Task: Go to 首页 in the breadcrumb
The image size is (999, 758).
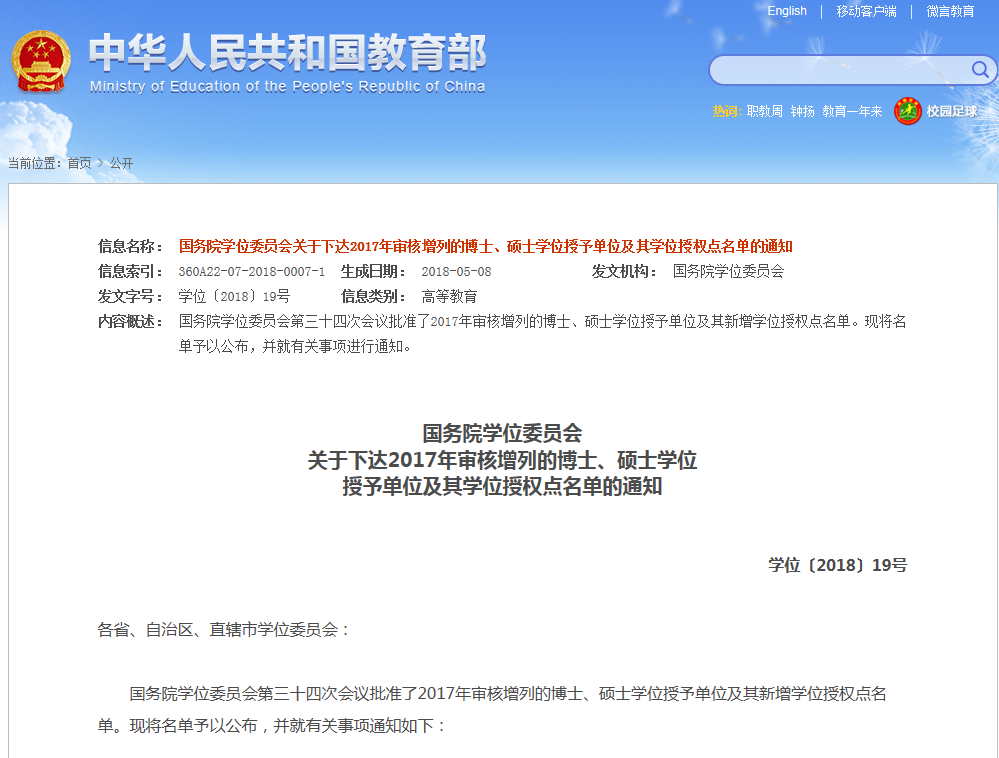Action: point(79,163)
